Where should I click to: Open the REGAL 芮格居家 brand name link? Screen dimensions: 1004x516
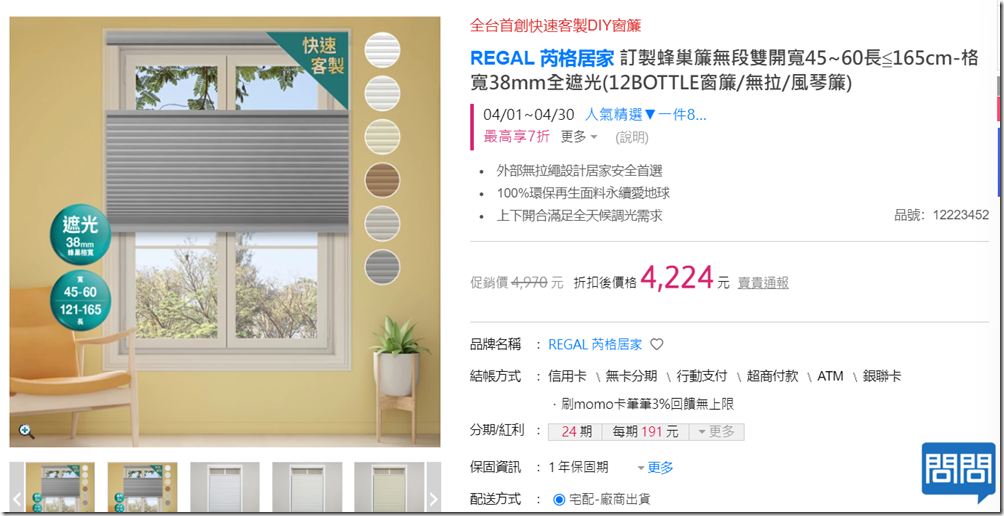coord(595,344)
